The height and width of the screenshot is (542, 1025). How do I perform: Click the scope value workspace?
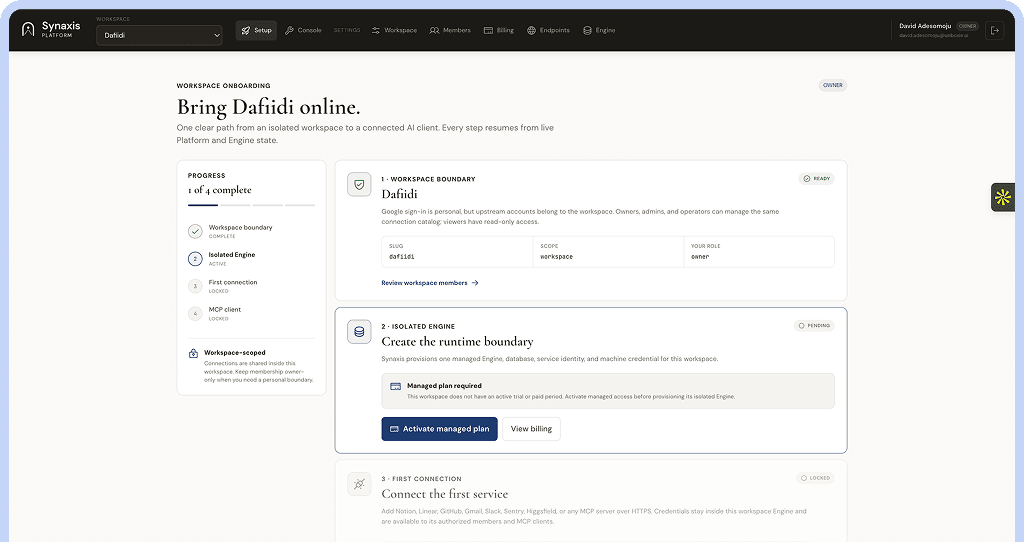coord(556,257)
